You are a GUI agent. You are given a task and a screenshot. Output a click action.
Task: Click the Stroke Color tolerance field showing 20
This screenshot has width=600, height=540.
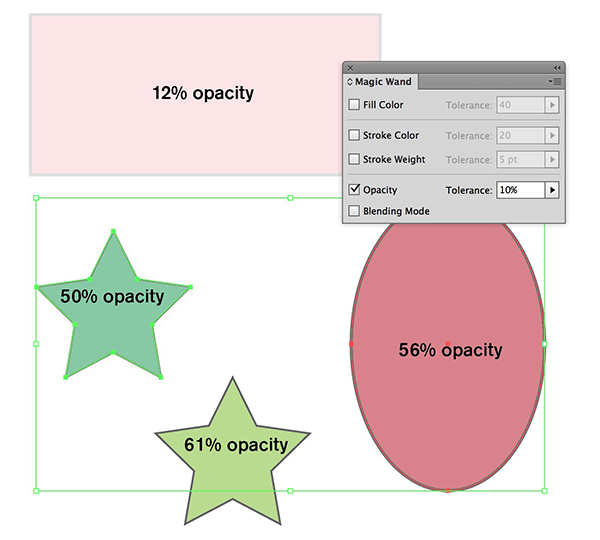pyautogui.click(x=521, y=135)
